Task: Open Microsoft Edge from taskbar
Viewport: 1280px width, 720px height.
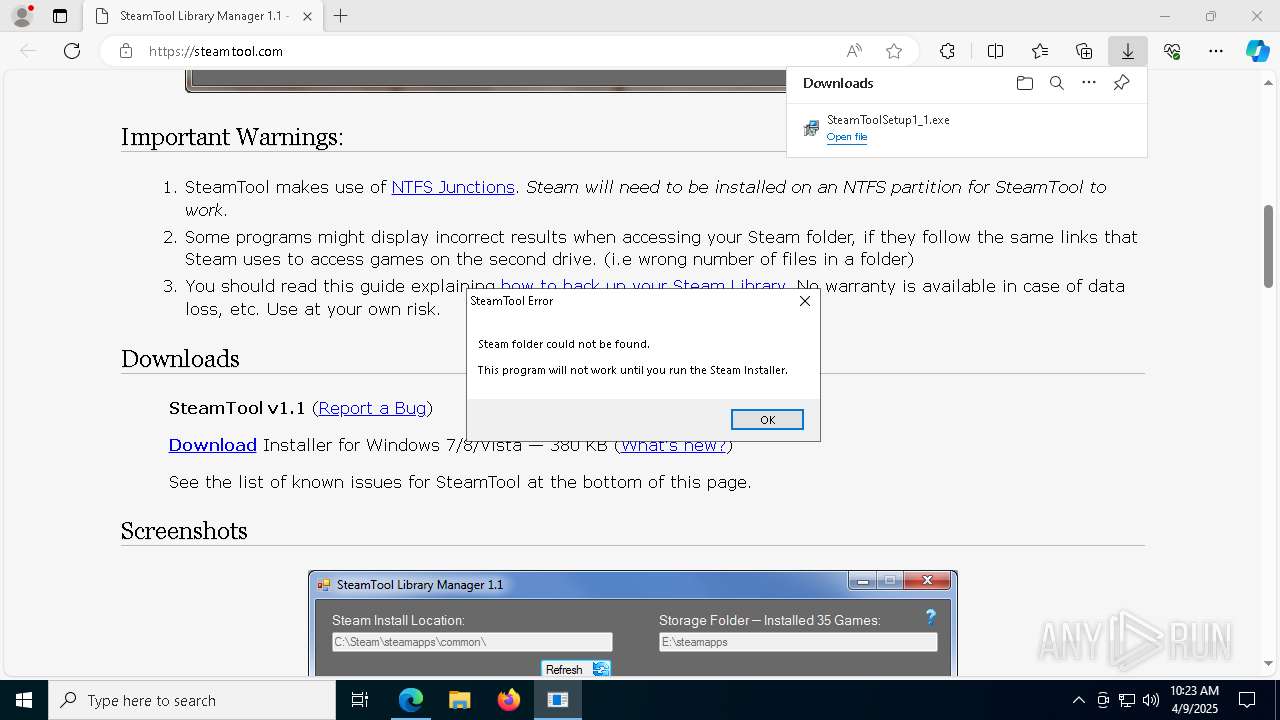Action: tap(411, 700)
